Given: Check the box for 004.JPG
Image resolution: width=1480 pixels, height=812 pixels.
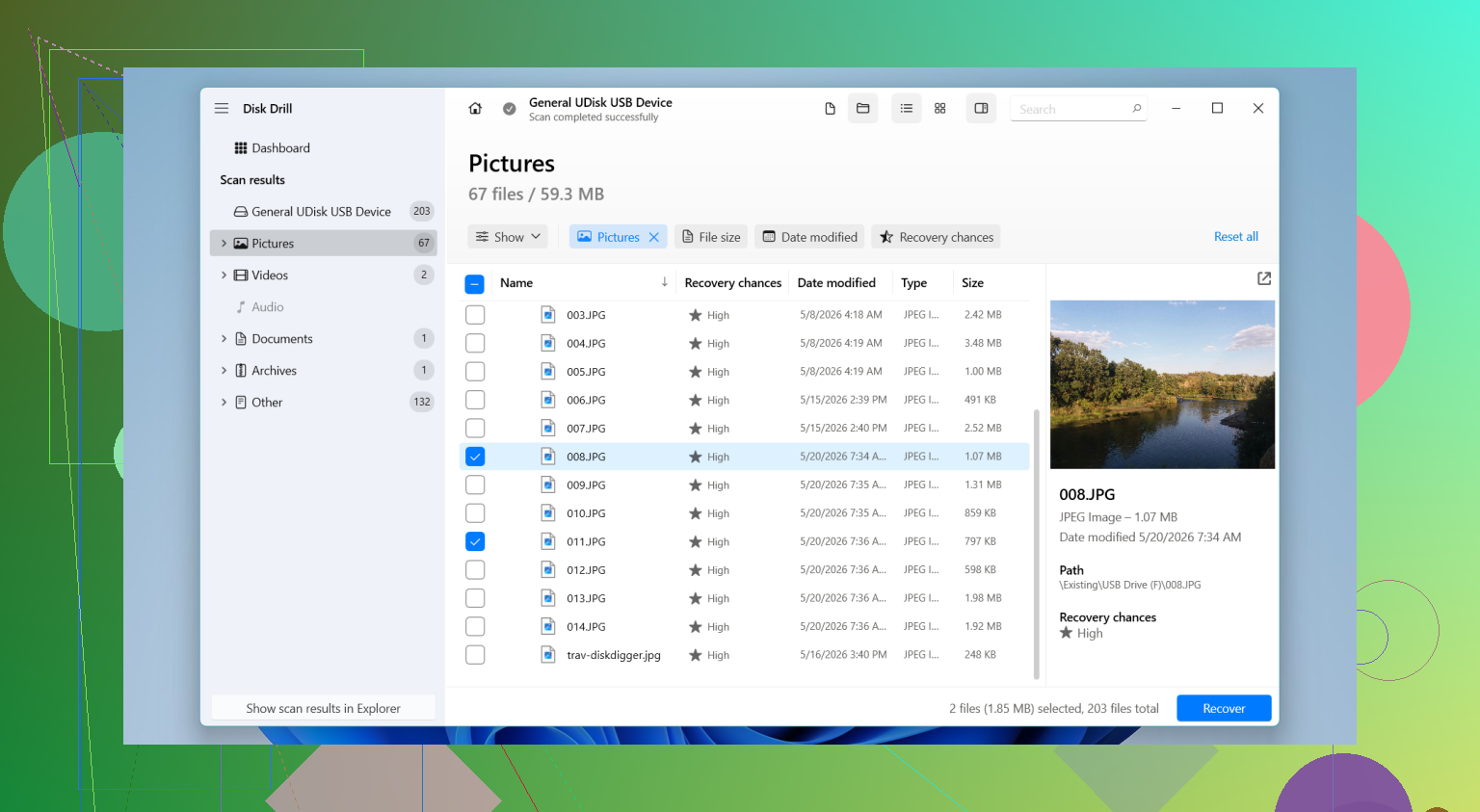Looking at the screenshot, I should coord(475,343).
